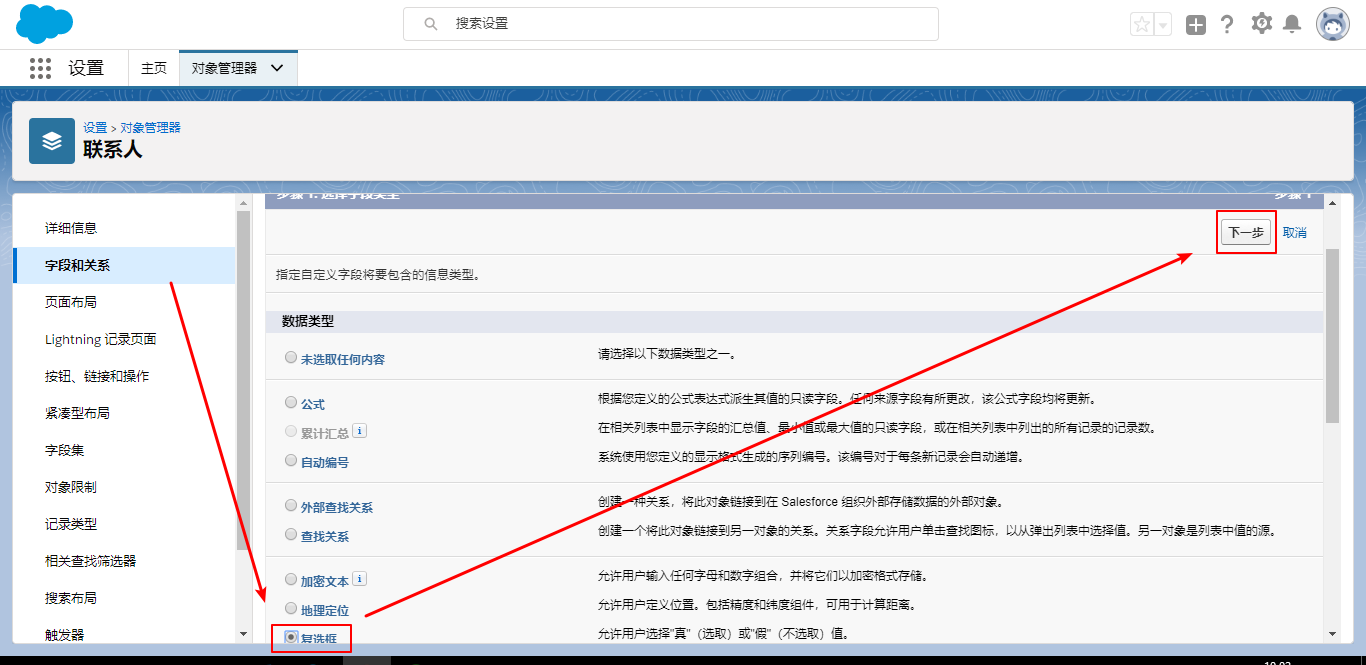Click the add favorites plus icon
Viewport: 1366px width, 665px height.
point(1195,23)
